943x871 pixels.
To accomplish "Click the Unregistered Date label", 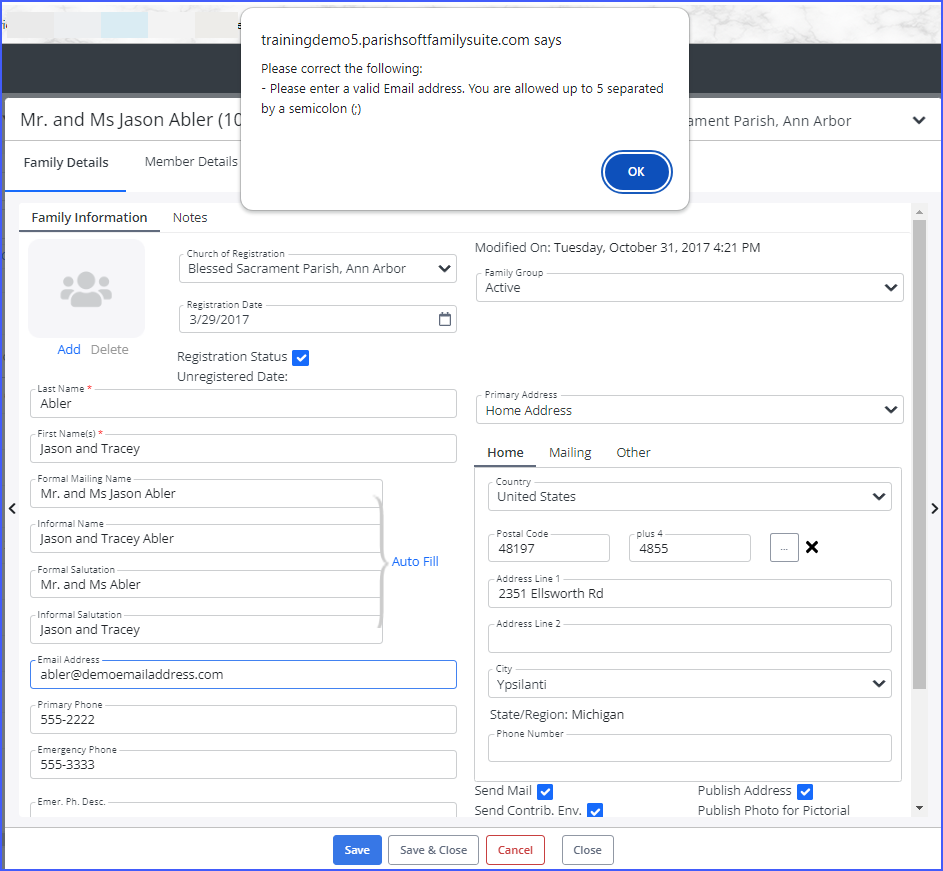I will tap(232, 377).
